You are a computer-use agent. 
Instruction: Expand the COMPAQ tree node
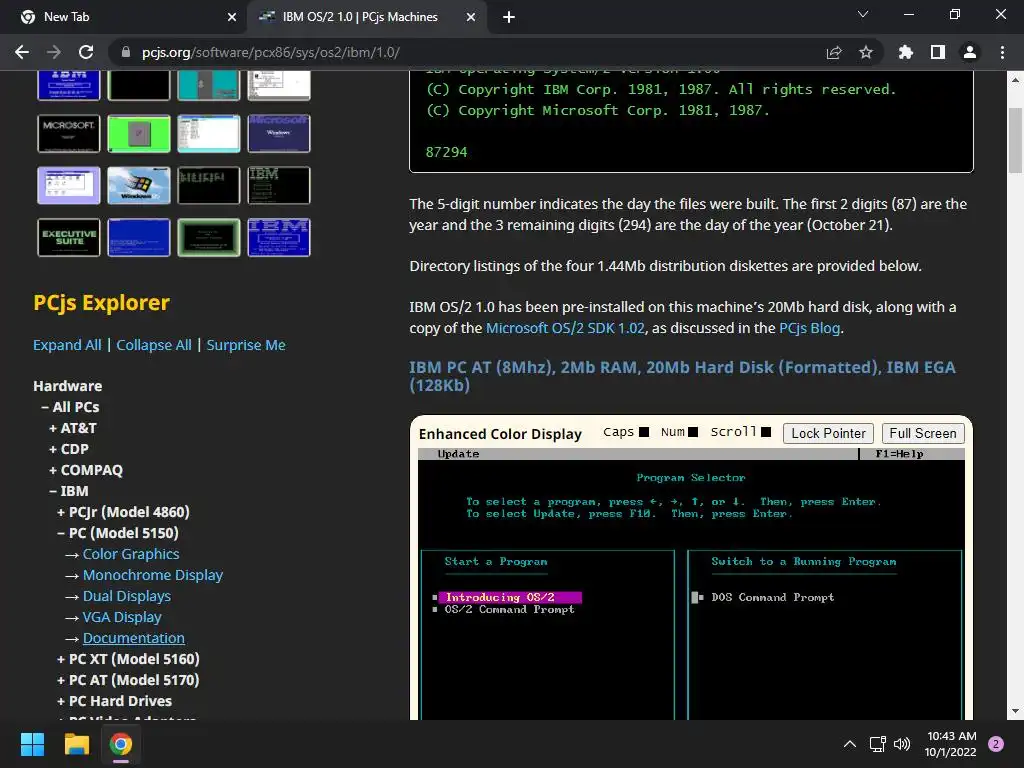(x=86, y=470)
